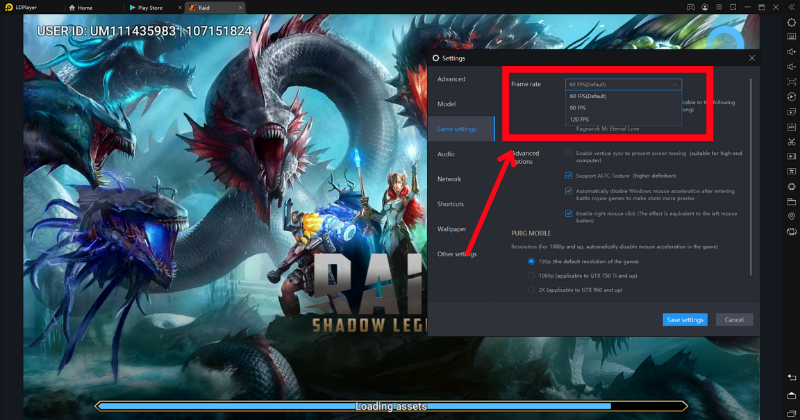The image size is (800, 420).
Task: Click the shake device icon below the location pin
Action: click(x=791, y=231)
